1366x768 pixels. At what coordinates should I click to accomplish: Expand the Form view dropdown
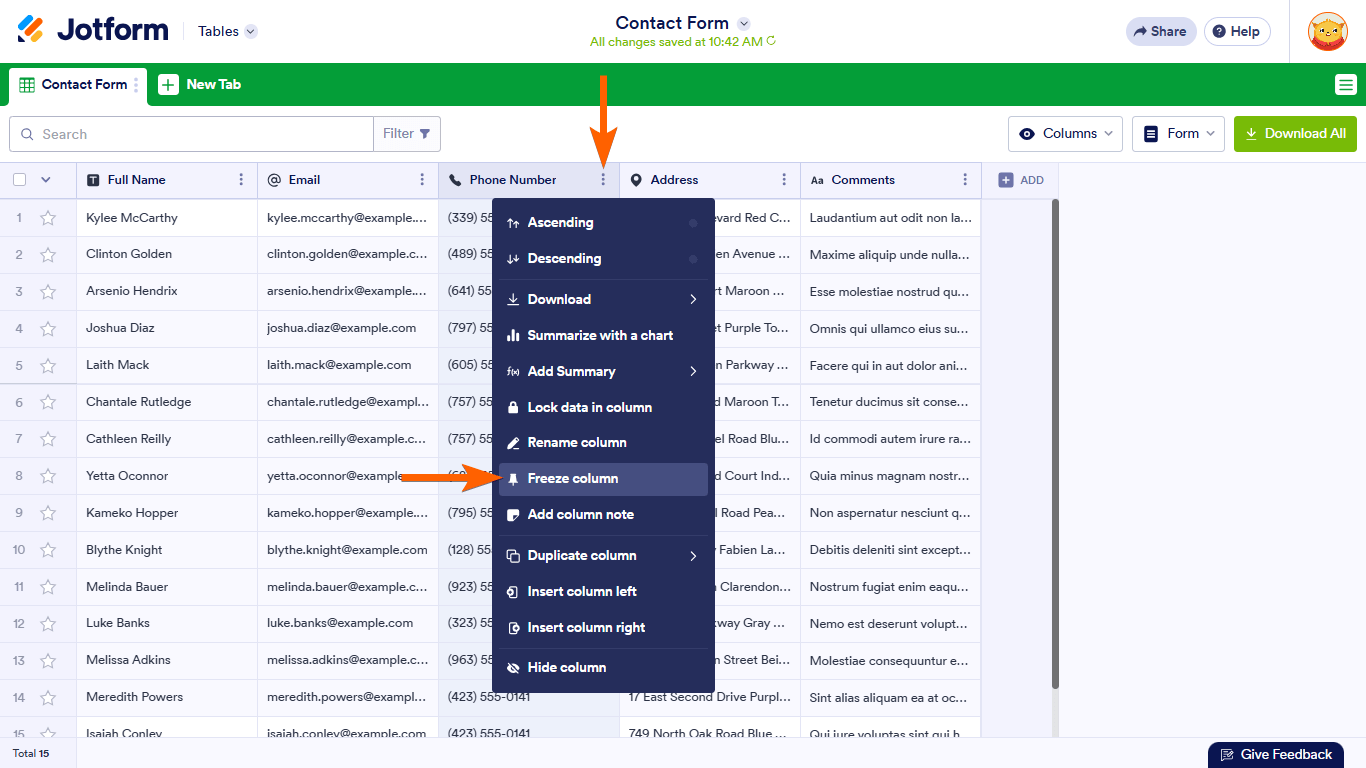coord(1178,134)
